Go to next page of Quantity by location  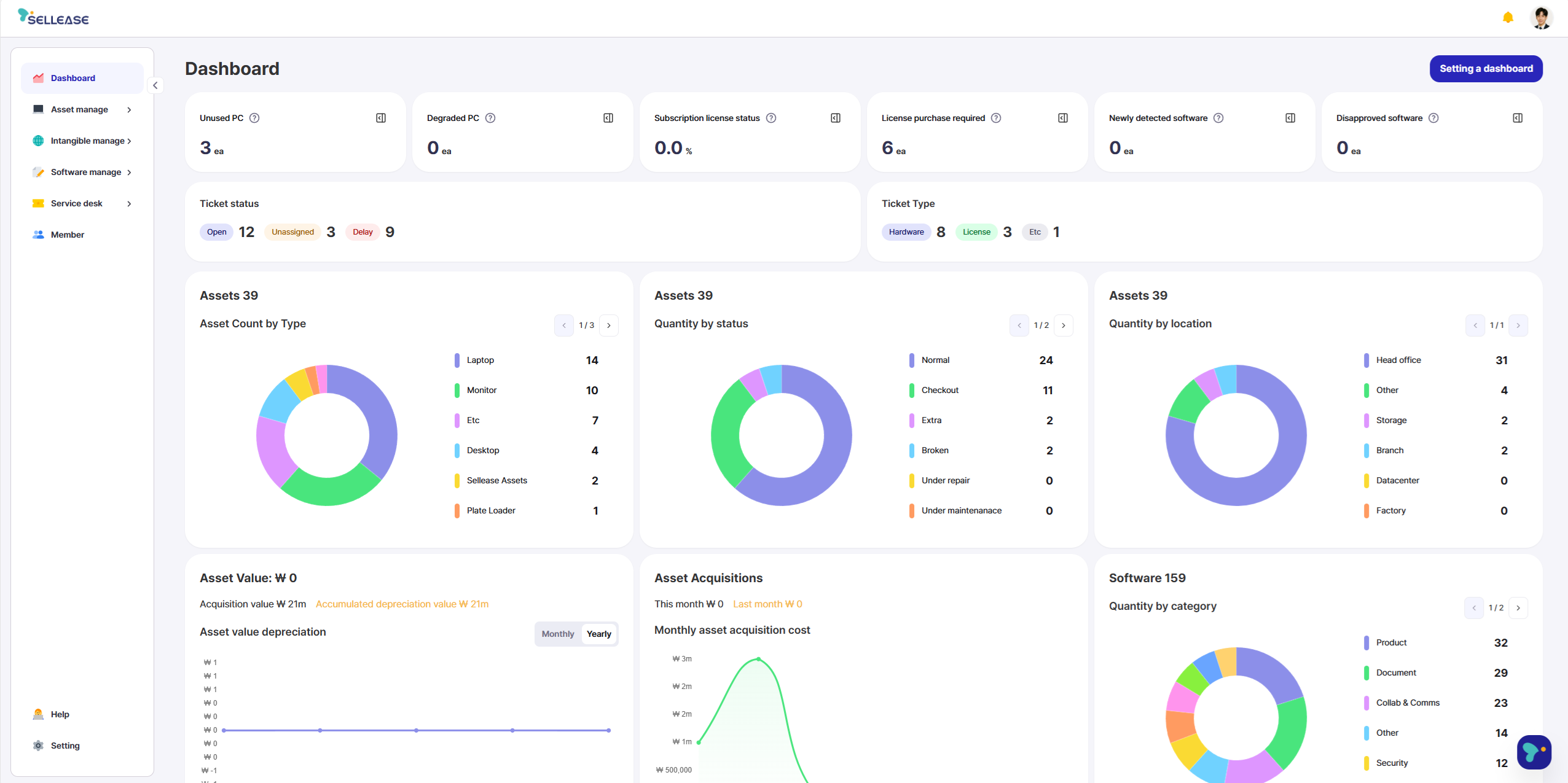click(x=1518, y=325)
